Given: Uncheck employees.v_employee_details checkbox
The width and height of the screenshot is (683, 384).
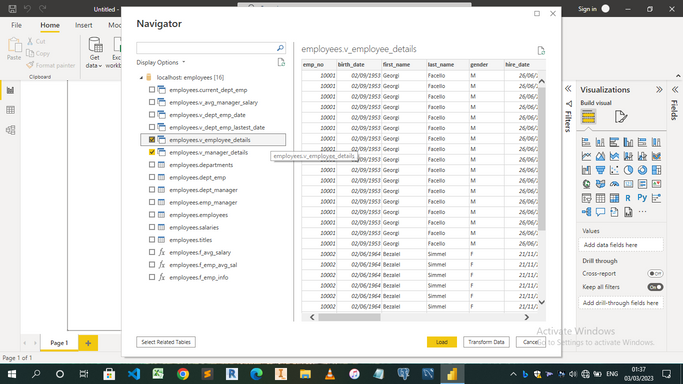Looking at the screenshot, I should tap(152, 140).
